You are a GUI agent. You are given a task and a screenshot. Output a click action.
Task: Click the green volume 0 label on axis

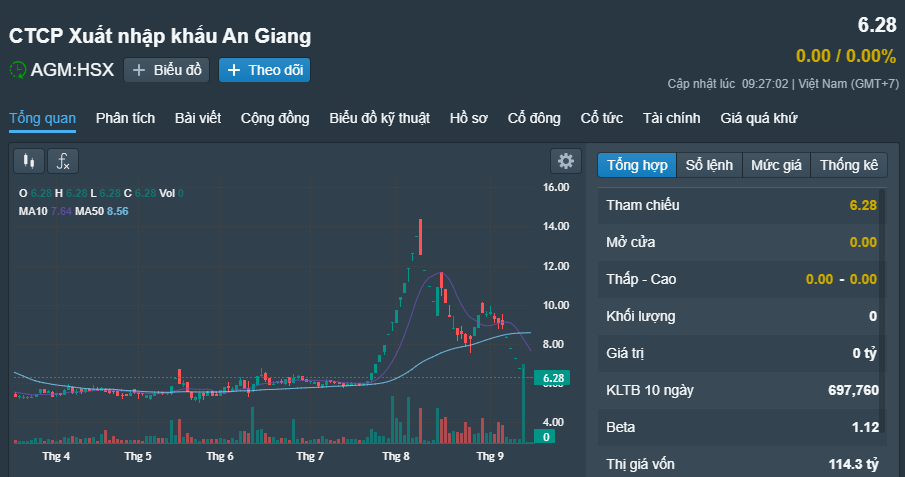[x=545, y=437]
